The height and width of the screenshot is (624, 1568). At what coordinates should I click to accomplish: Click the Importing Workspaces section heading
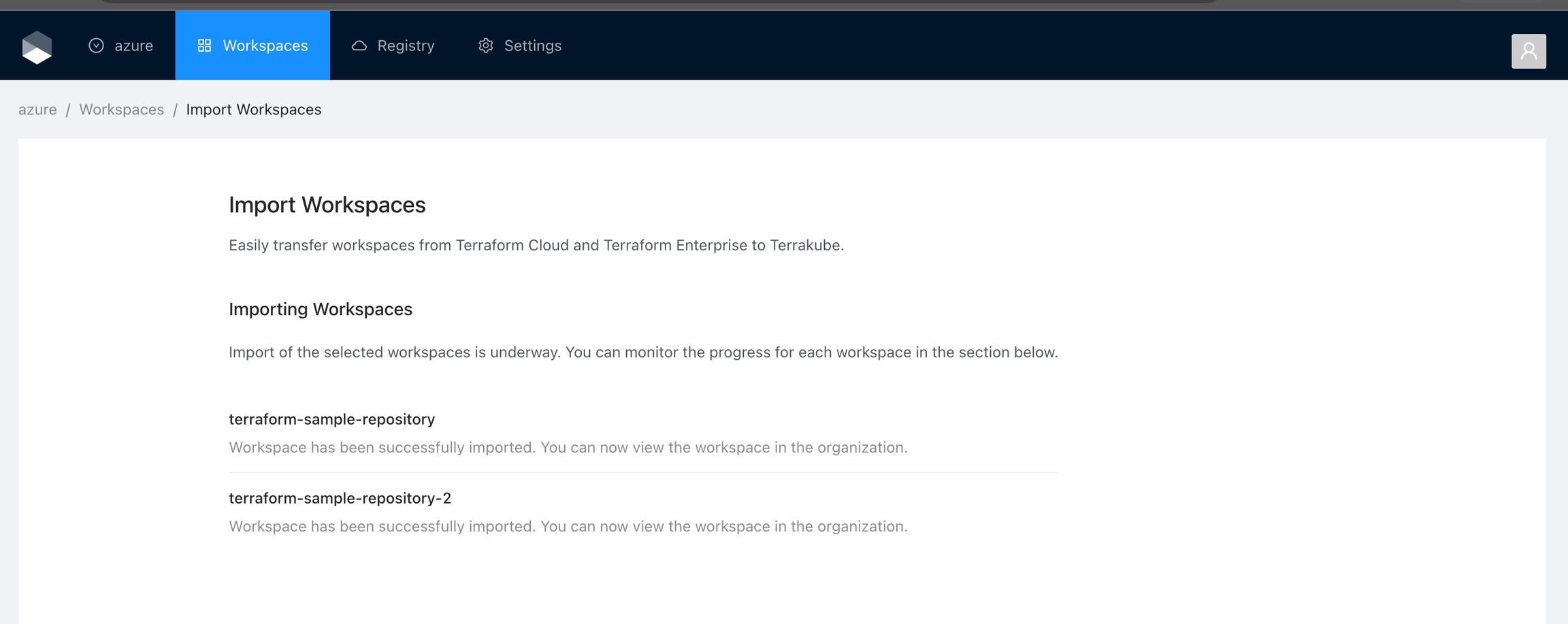coord(320,309)
